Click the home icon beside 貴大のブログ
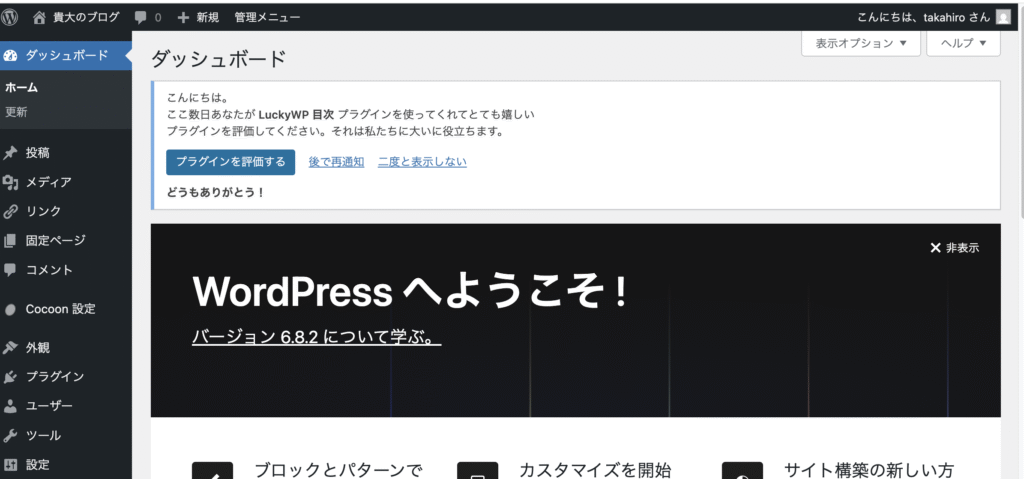Screen dimensions: 1024x479 coord(39,18)
